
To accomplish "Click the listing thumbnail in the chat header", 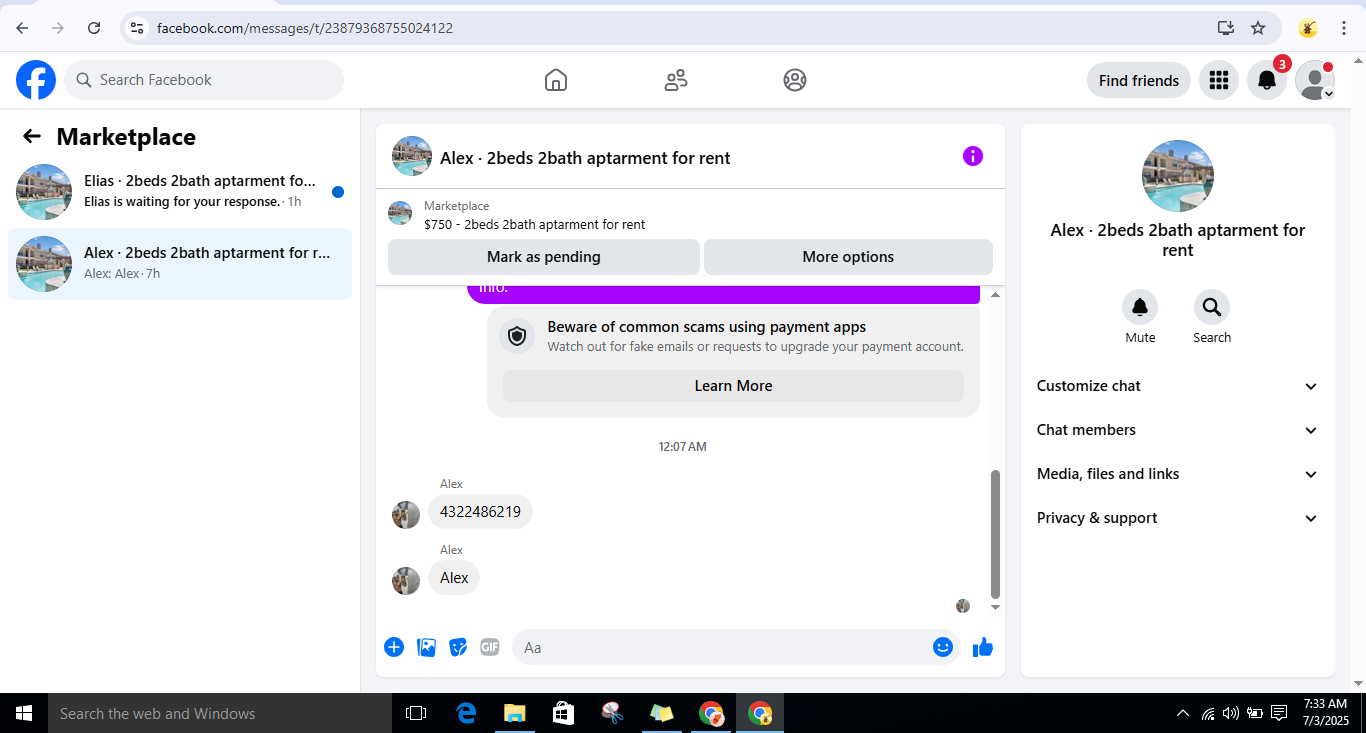I will click(x=412, y=156).
